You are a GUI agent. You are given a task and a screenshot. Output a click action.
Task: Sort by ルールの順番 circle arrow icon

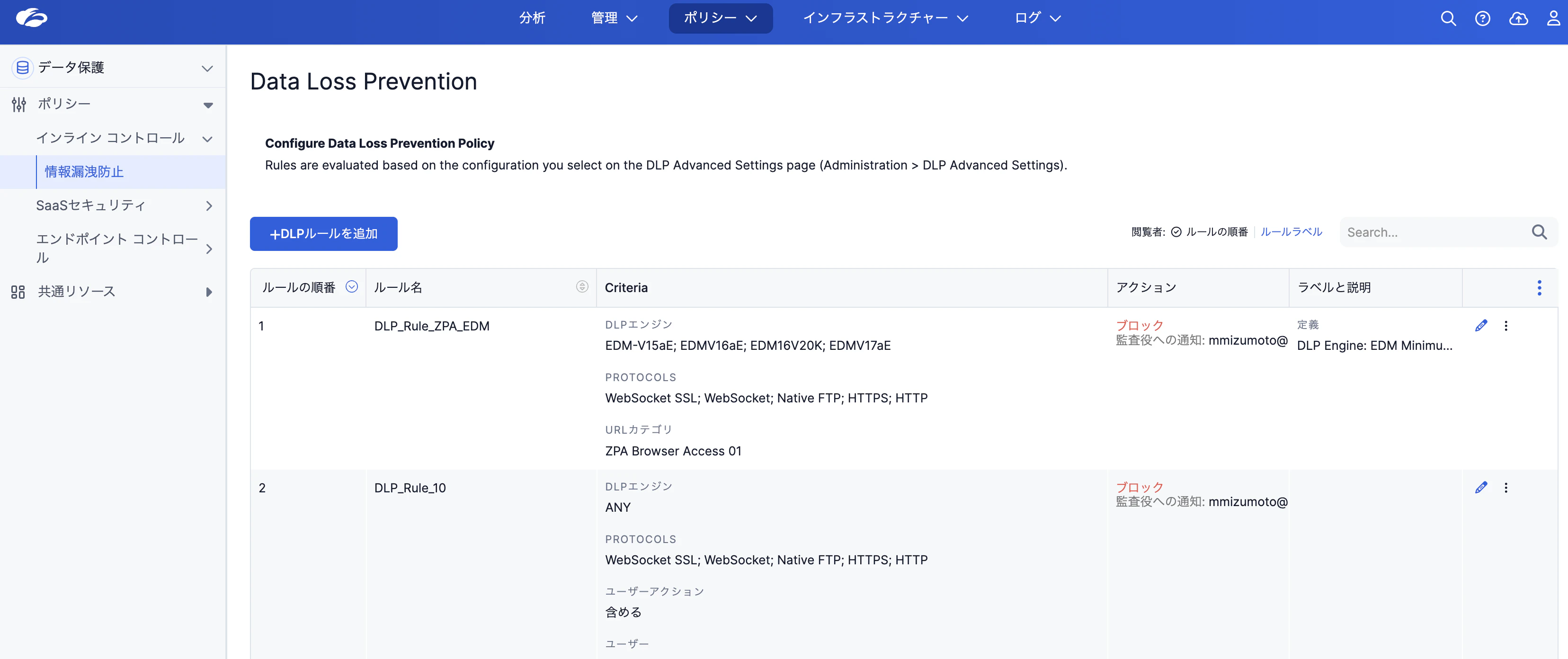coord(352,286)
